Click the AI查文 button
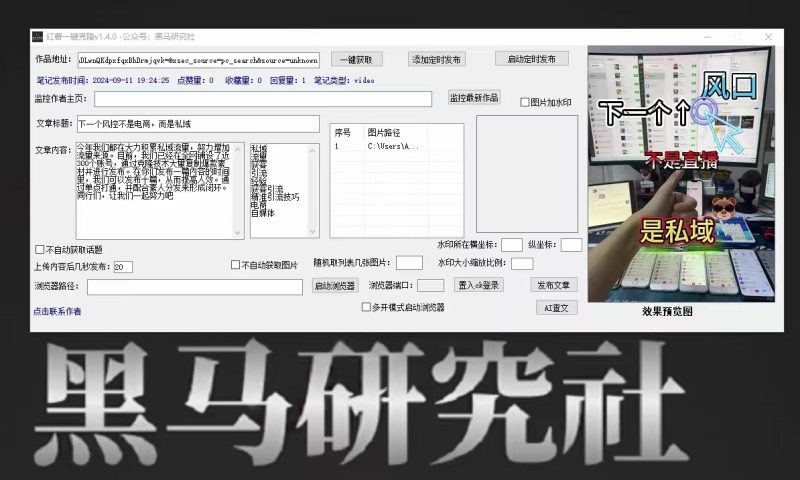Image resolution: width=800 pixels, height=480 pixels. click(x=554, y=308)
